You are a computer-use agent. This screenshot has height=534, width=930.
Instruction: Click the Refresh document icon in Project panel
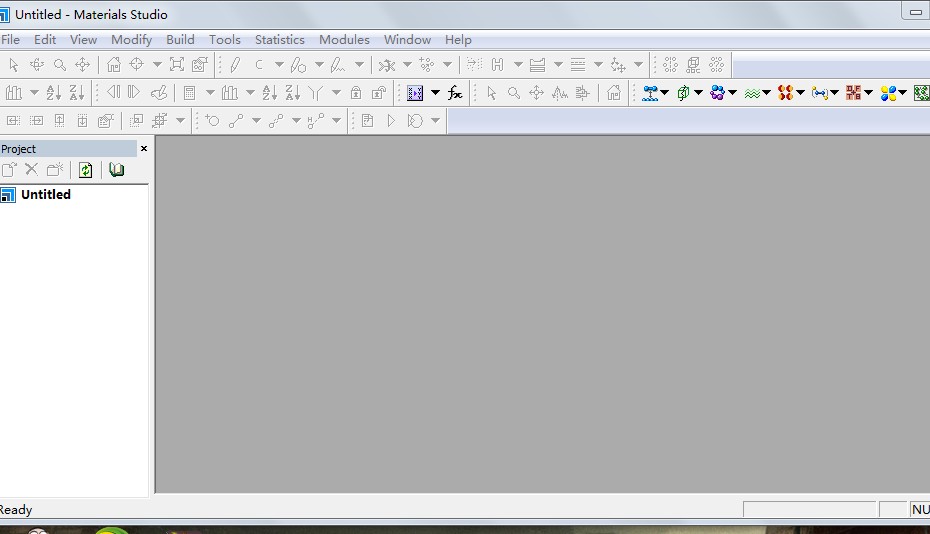(x=85, y=170)
